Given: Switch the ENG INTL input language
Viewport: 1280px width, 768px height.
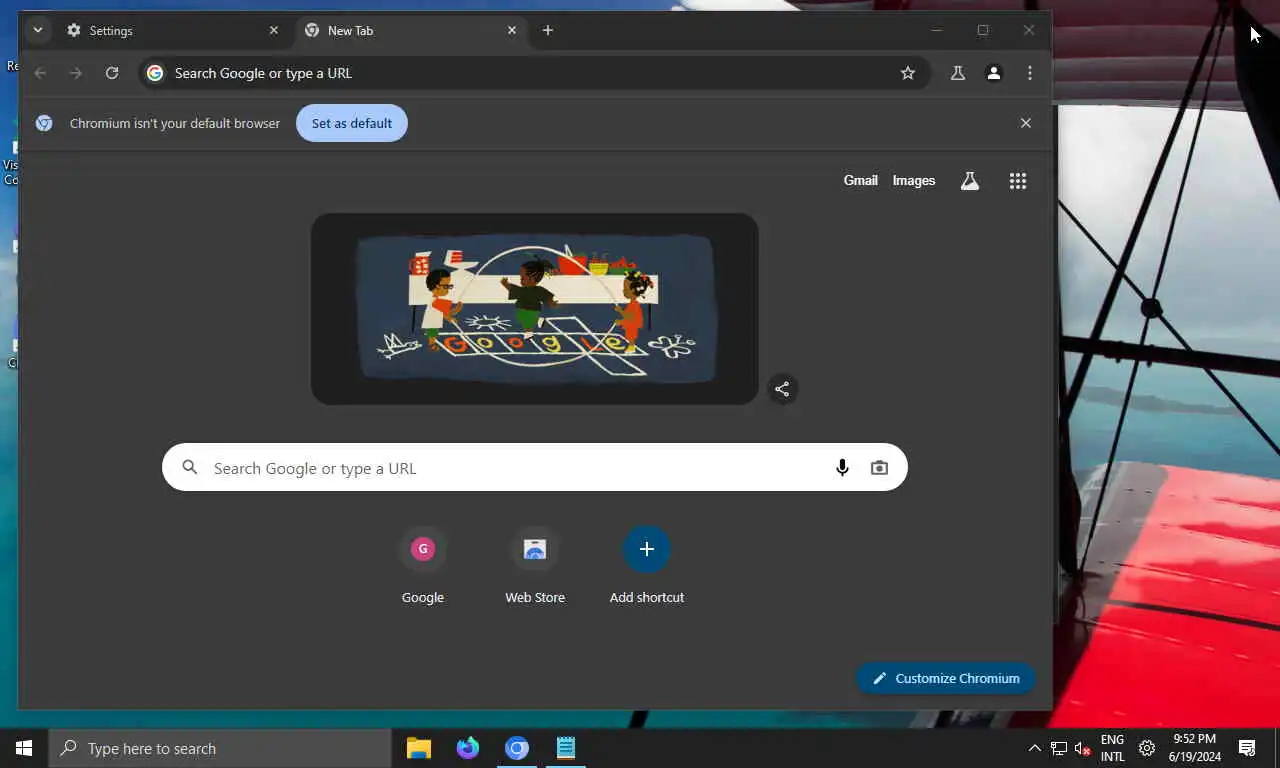Looking at the screenshot, I should [x=1112, y=748].
